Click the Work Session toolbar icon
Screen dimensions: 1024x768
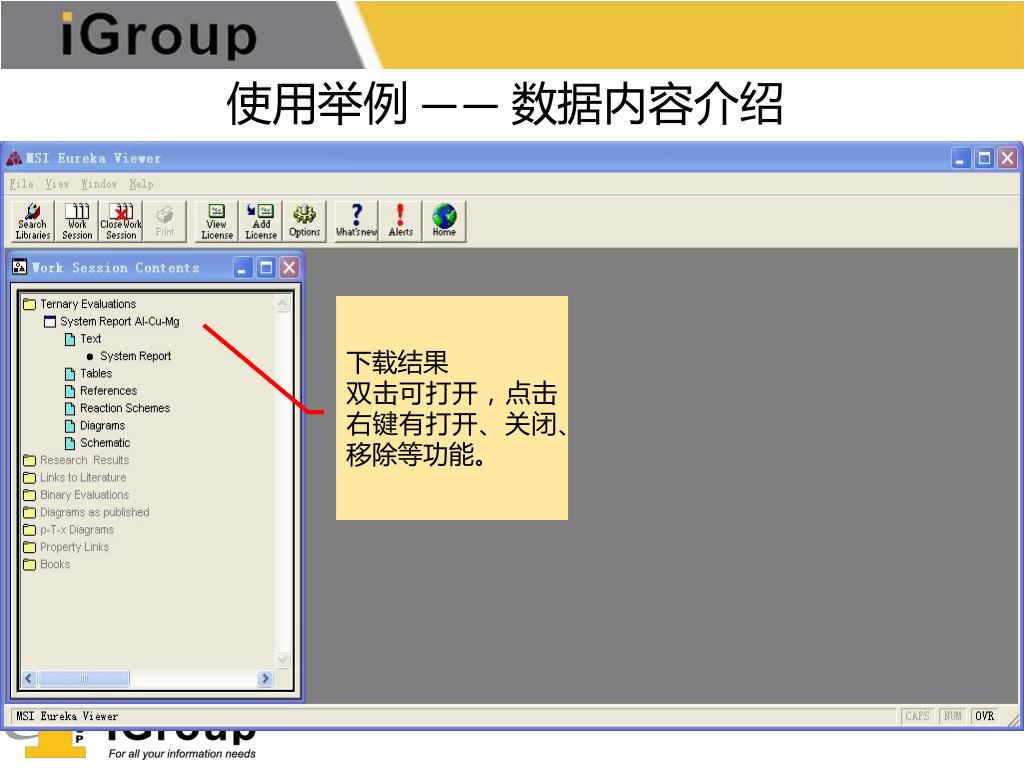[x=77, y=221]
